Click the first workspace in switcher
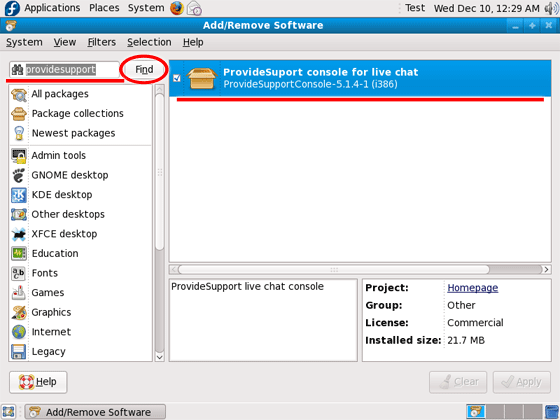The image size is (560, 420). pyautogui.click(x=476, y=412)
